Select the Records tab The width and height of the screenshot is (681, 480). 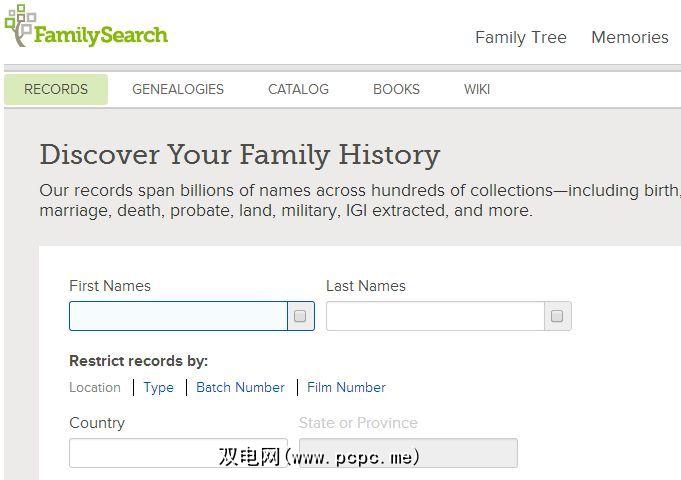click(56, 89)
